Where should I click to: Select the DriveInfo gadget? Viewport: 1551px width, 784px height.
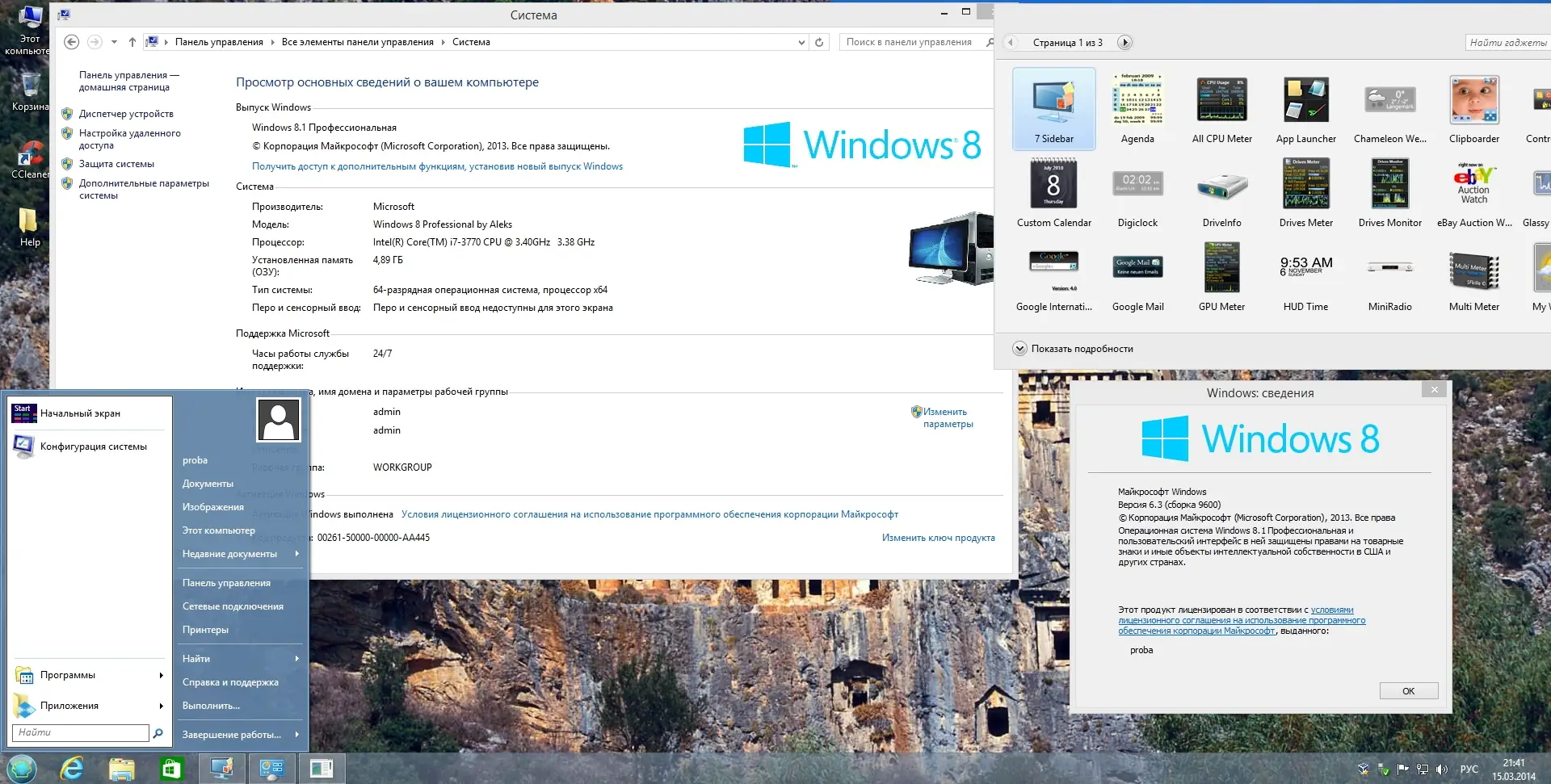tap(1221, 192)
